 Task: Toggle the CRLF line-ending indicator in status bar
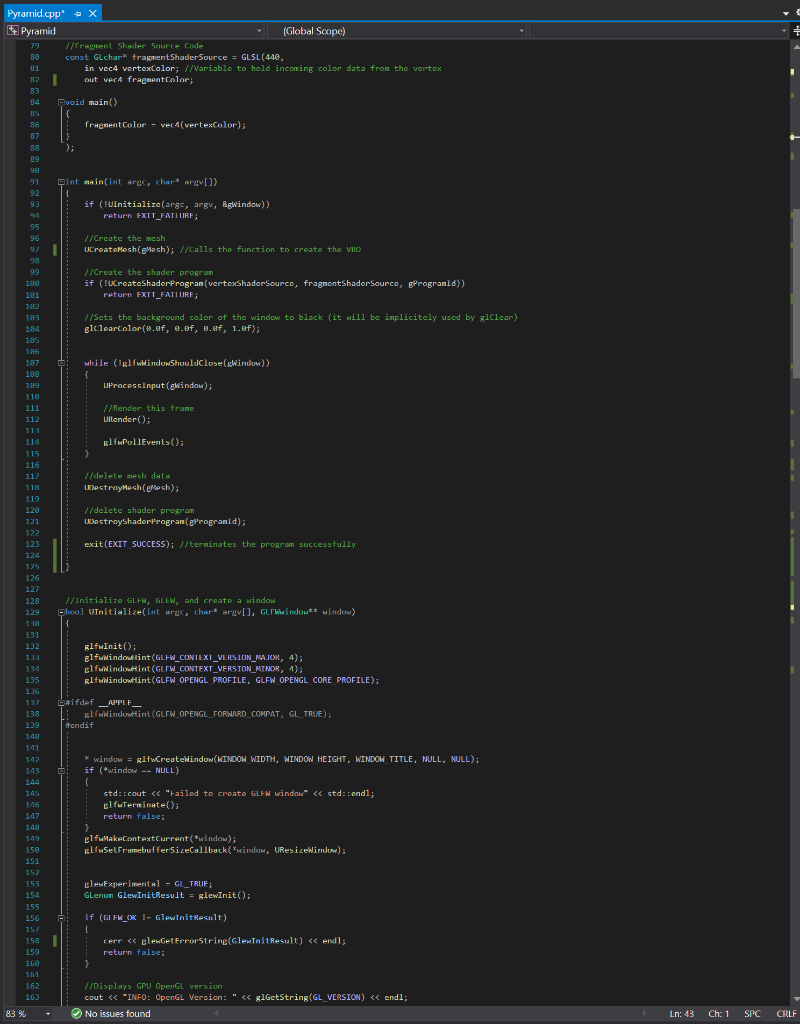(786, 1013)
